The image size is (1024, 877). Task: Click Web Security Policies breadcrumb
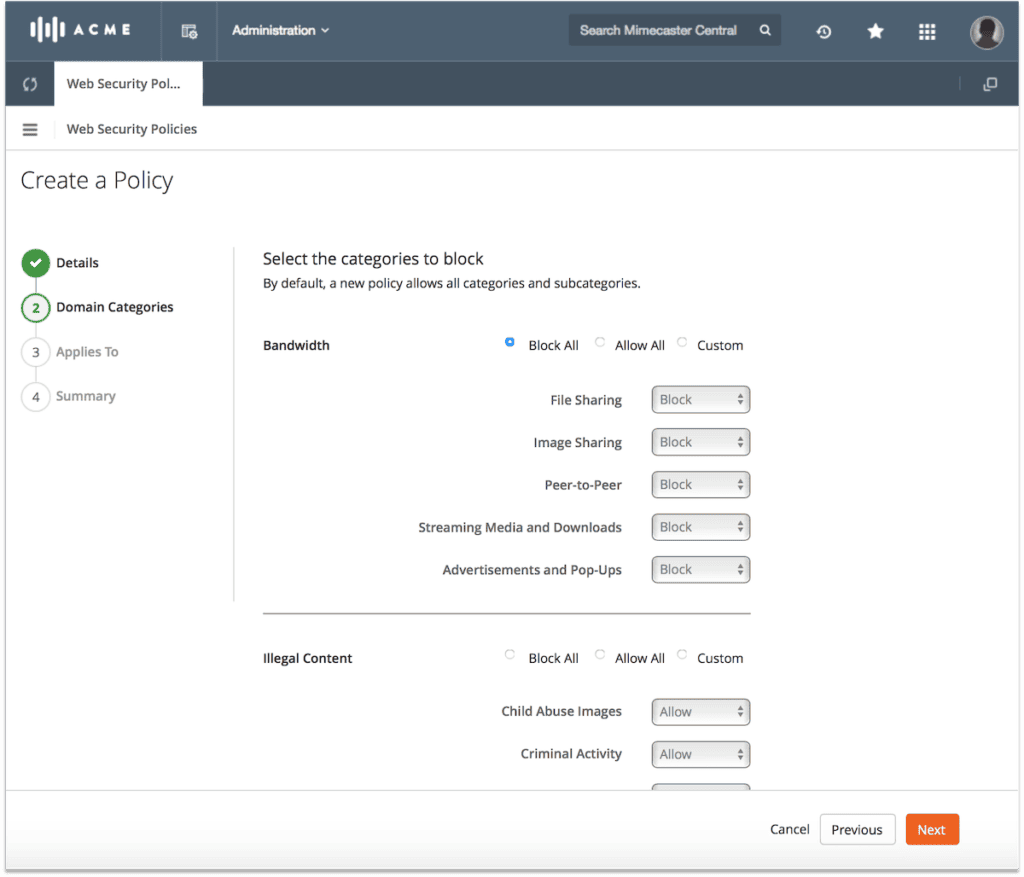pos(131,129)
